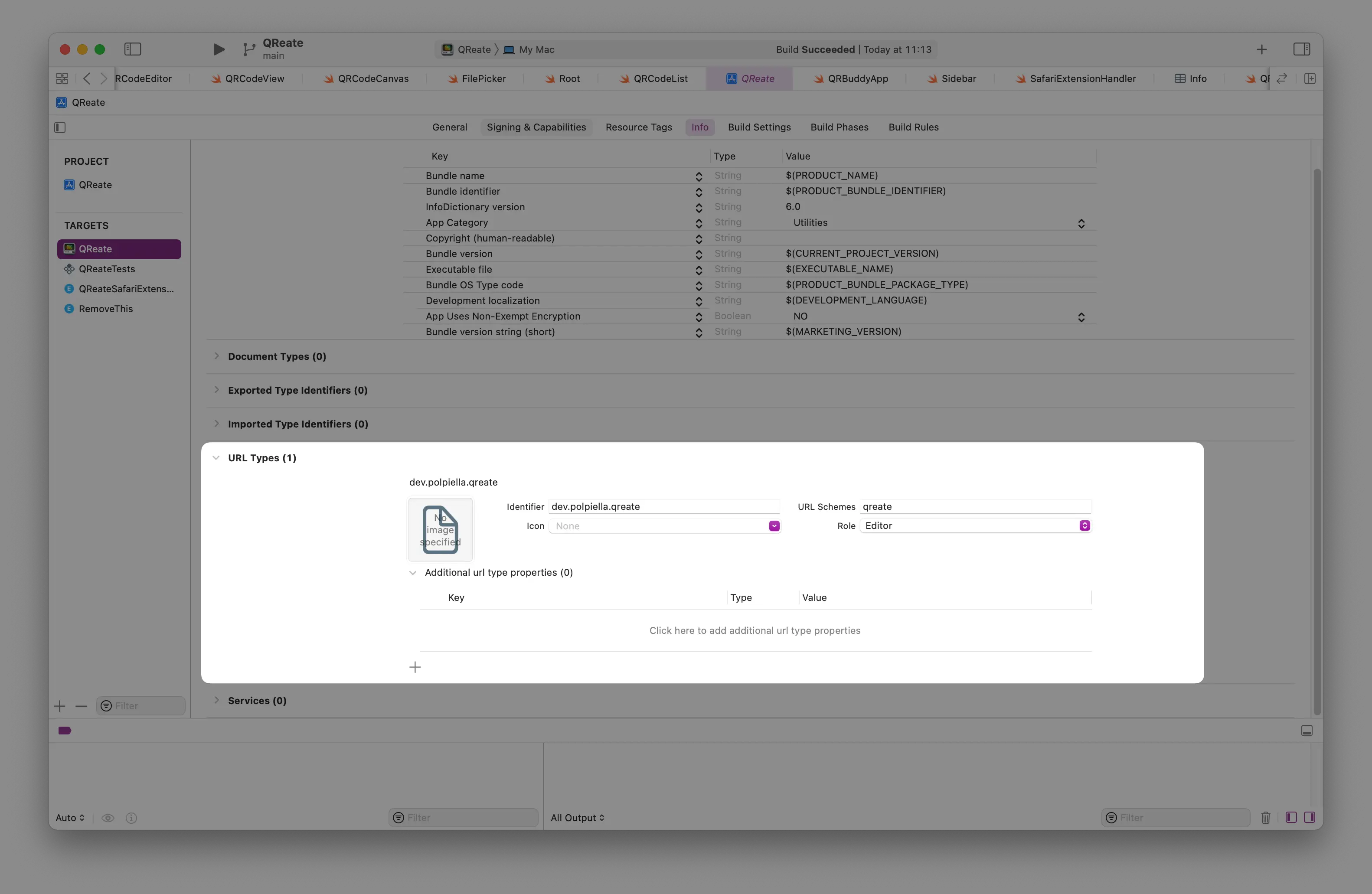Screen dimensions: 1372x894
Task: Expand Imported Type Identifiers section
Action: (x=217, y=424)
